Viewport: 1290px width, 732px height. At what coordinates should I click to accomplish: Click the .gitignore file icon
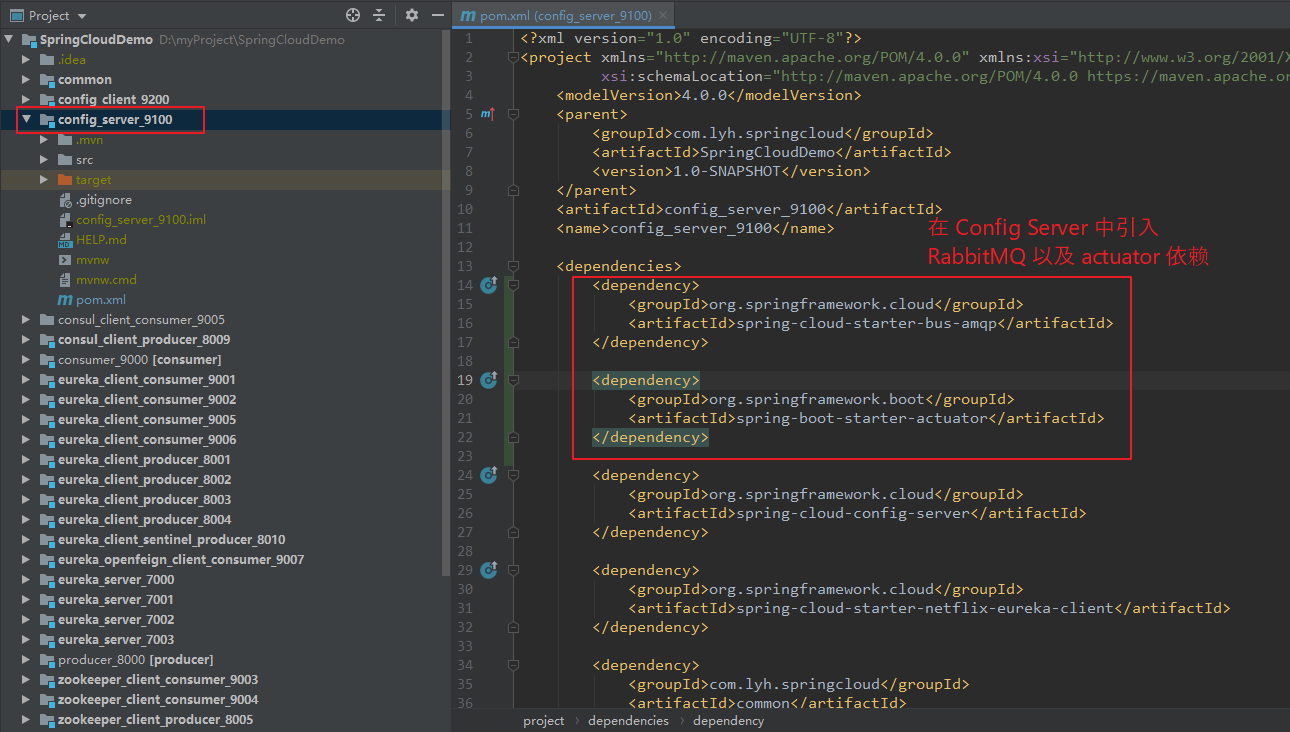coord(65,200)
